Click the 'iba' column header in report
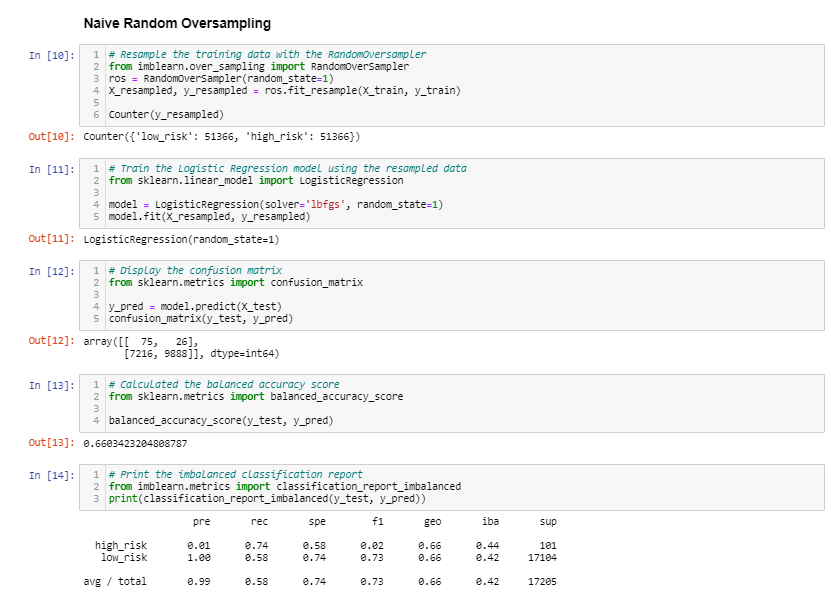The image size is (831, 599). (490, 522)
